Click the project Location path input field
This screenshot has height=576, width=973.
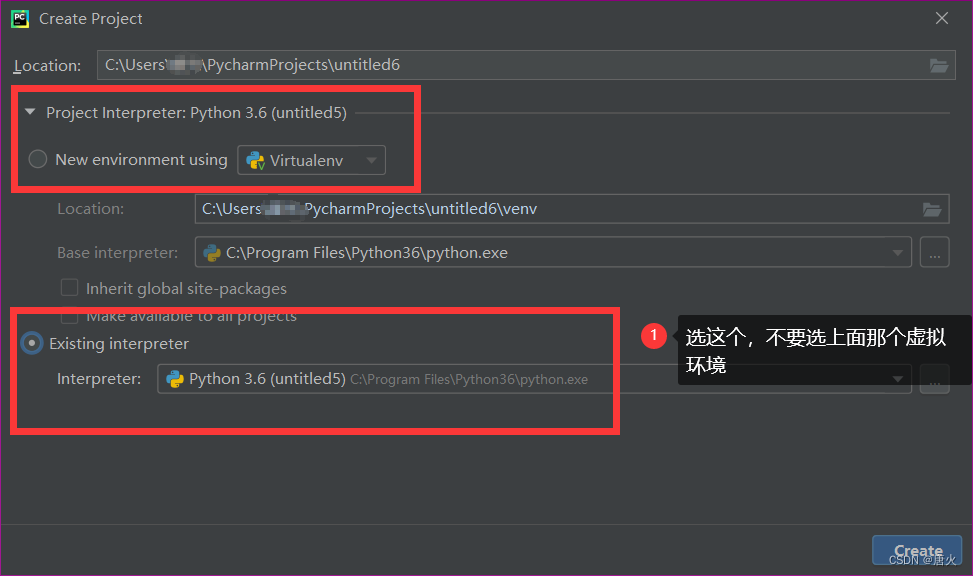pos(526,65)
